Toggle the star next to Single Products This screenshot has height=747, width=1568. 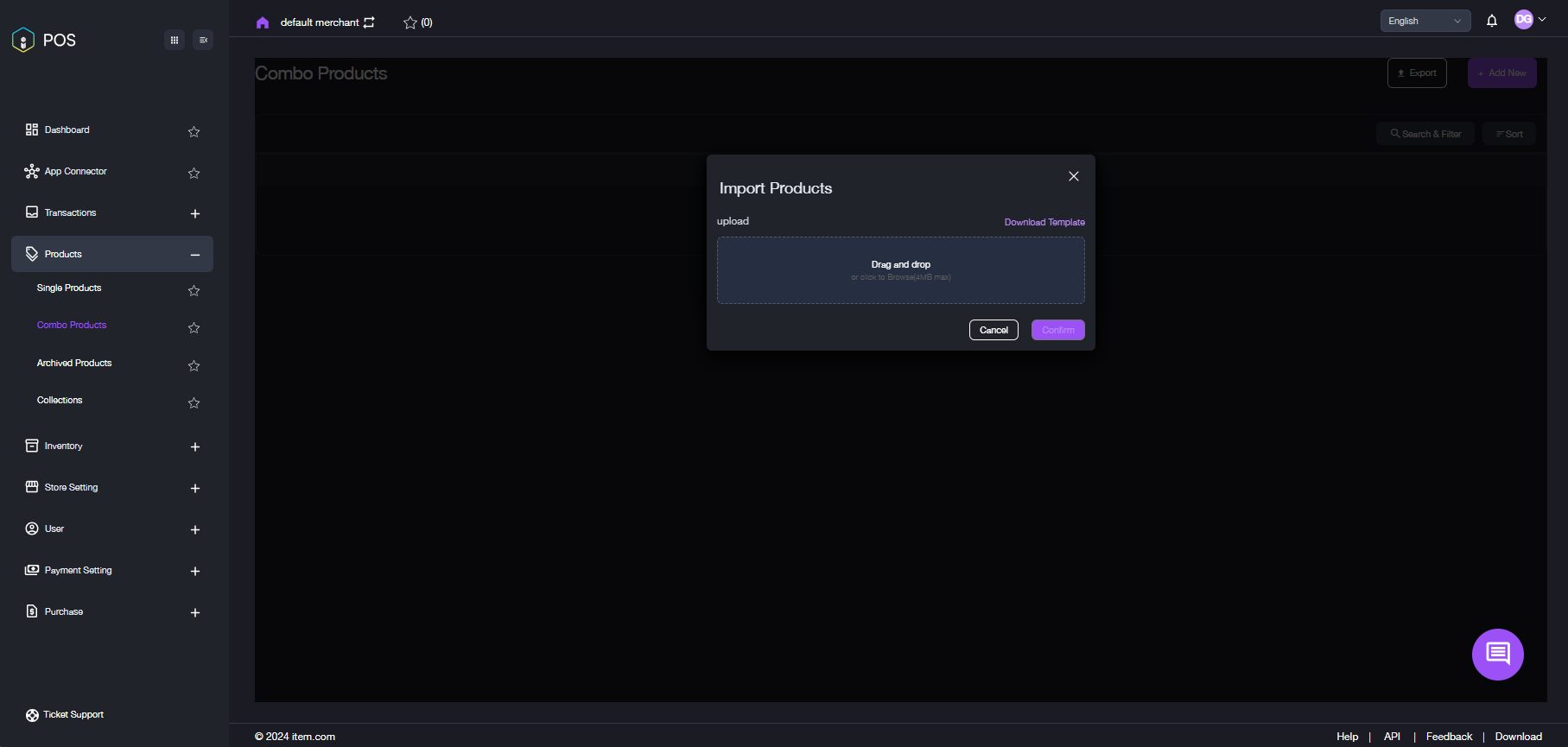coord(194,290)
